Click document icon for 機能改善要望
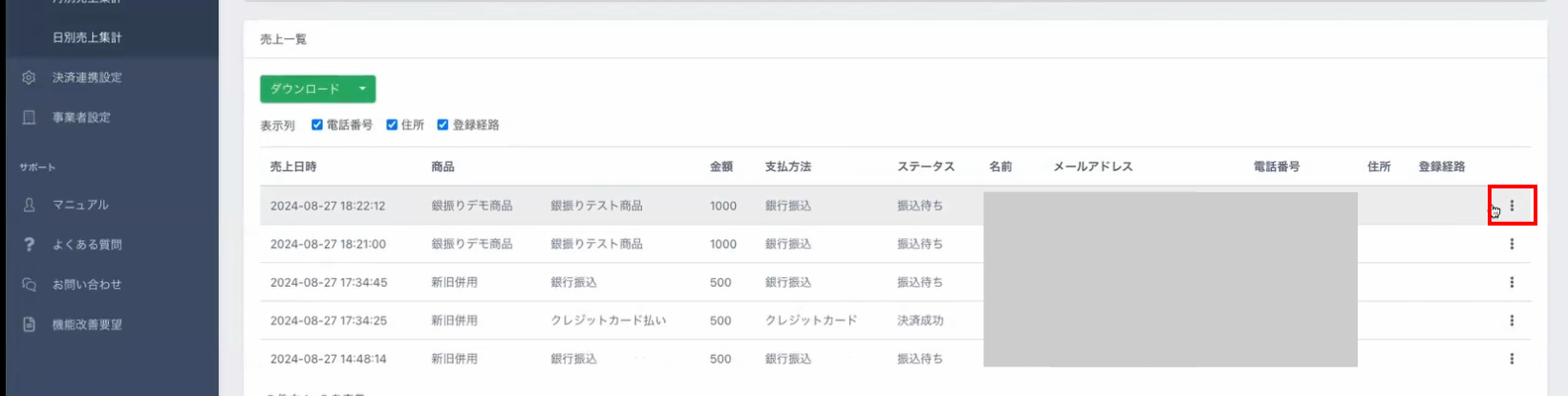Viewport: 1568px width, 396px height. (29, 325)
